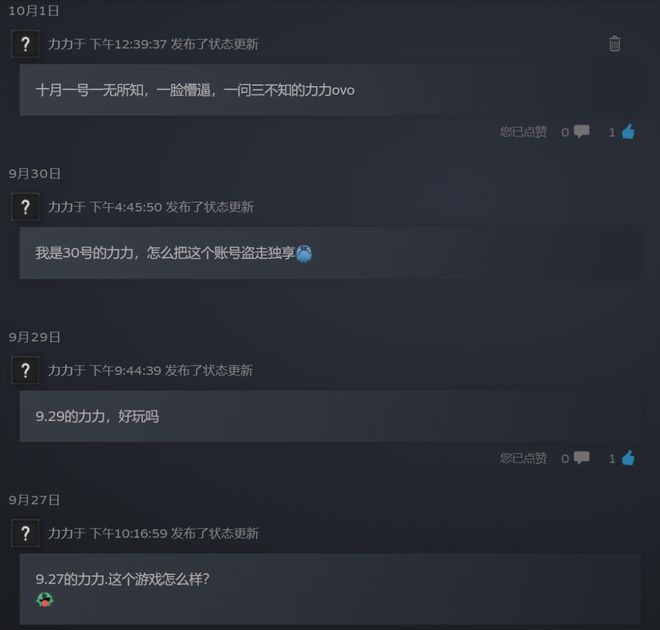Open question-mark avatar on 9月27日 post

[x=25, y=533]
